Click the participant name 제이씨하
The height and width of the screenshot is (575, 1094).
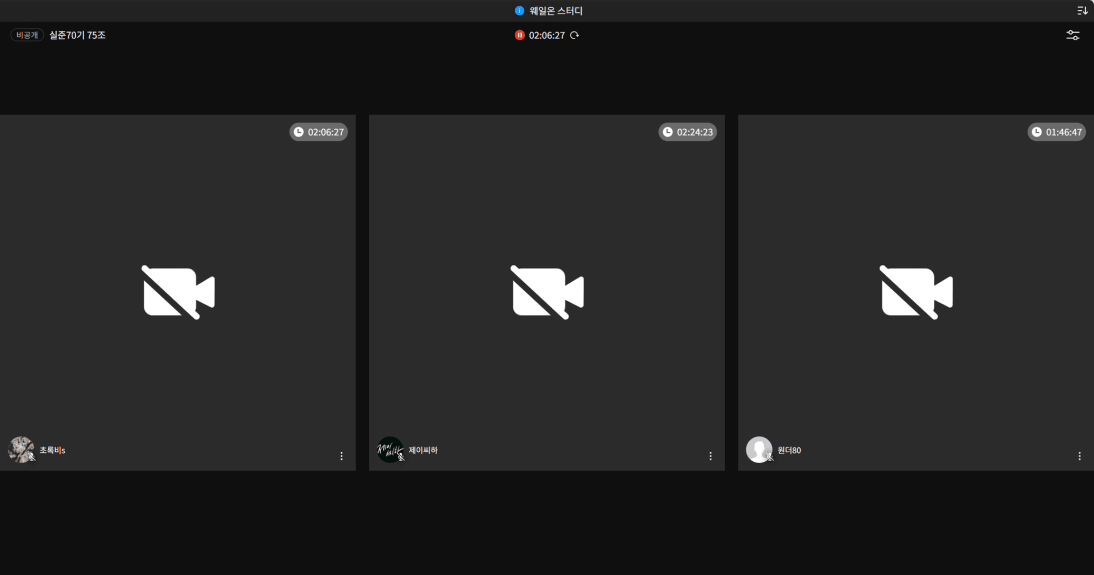coord(423,450)
